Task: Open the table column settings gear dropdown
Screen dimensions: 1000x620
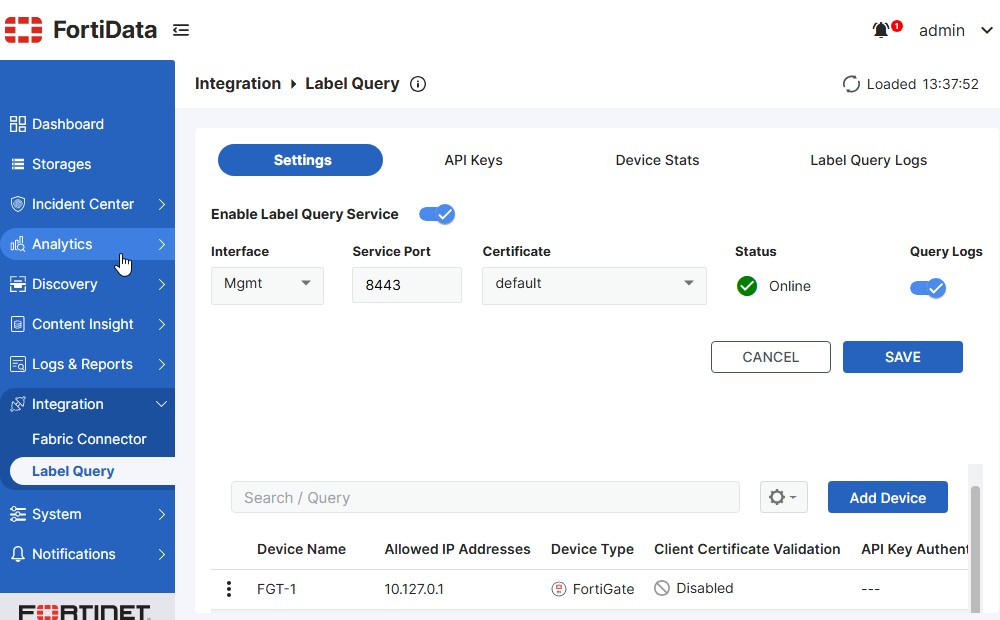Action: (x=784, y=497)
